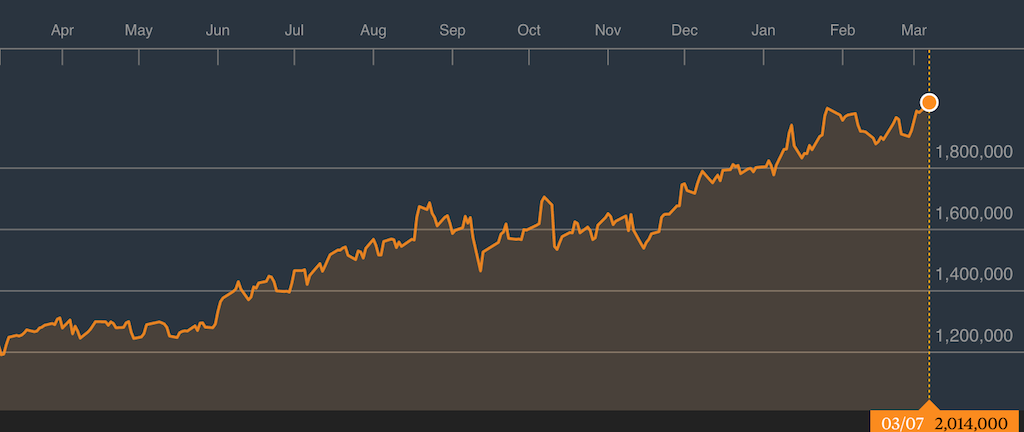Screen dimensions: 1024x432
Task: Choose the Aug marker on time axis
Action: click(x=373, y=30)
